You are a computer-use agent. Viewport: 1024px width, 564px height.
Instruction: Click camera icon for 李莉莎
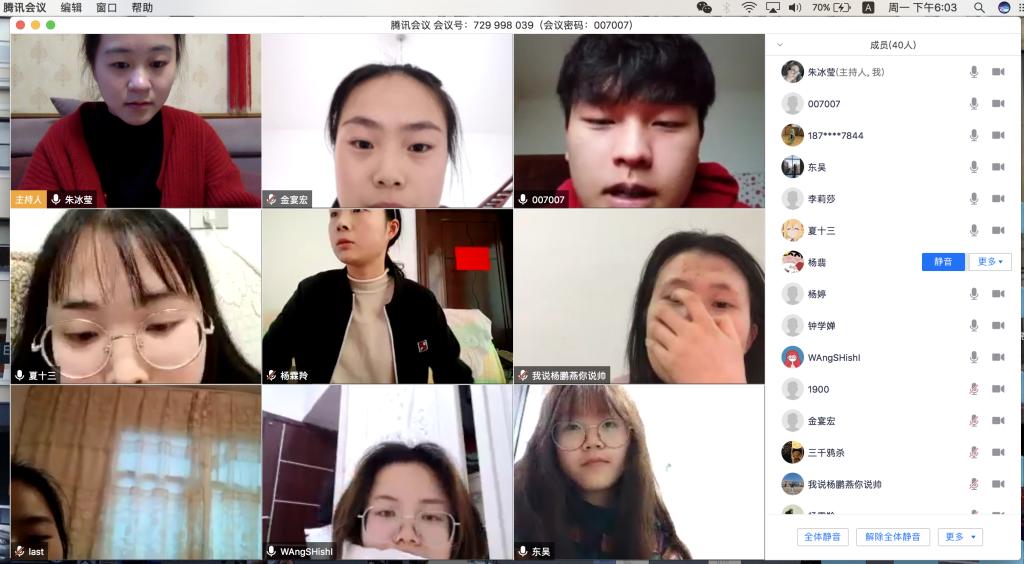tap(998, 198)
